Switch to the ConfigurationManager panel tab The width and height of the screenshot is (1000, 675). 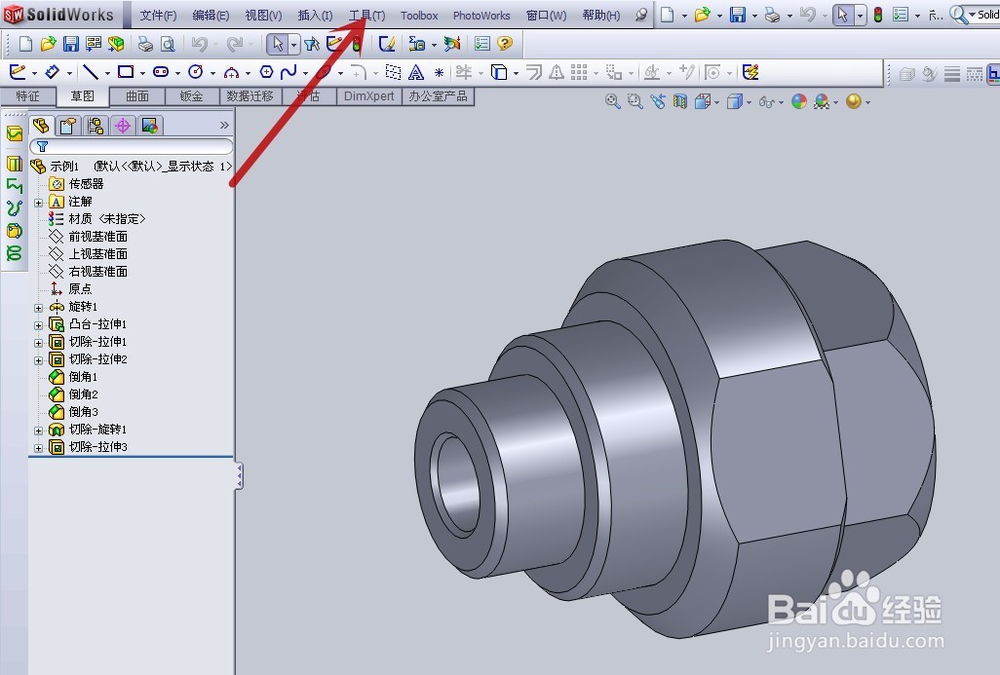[96, 126]
